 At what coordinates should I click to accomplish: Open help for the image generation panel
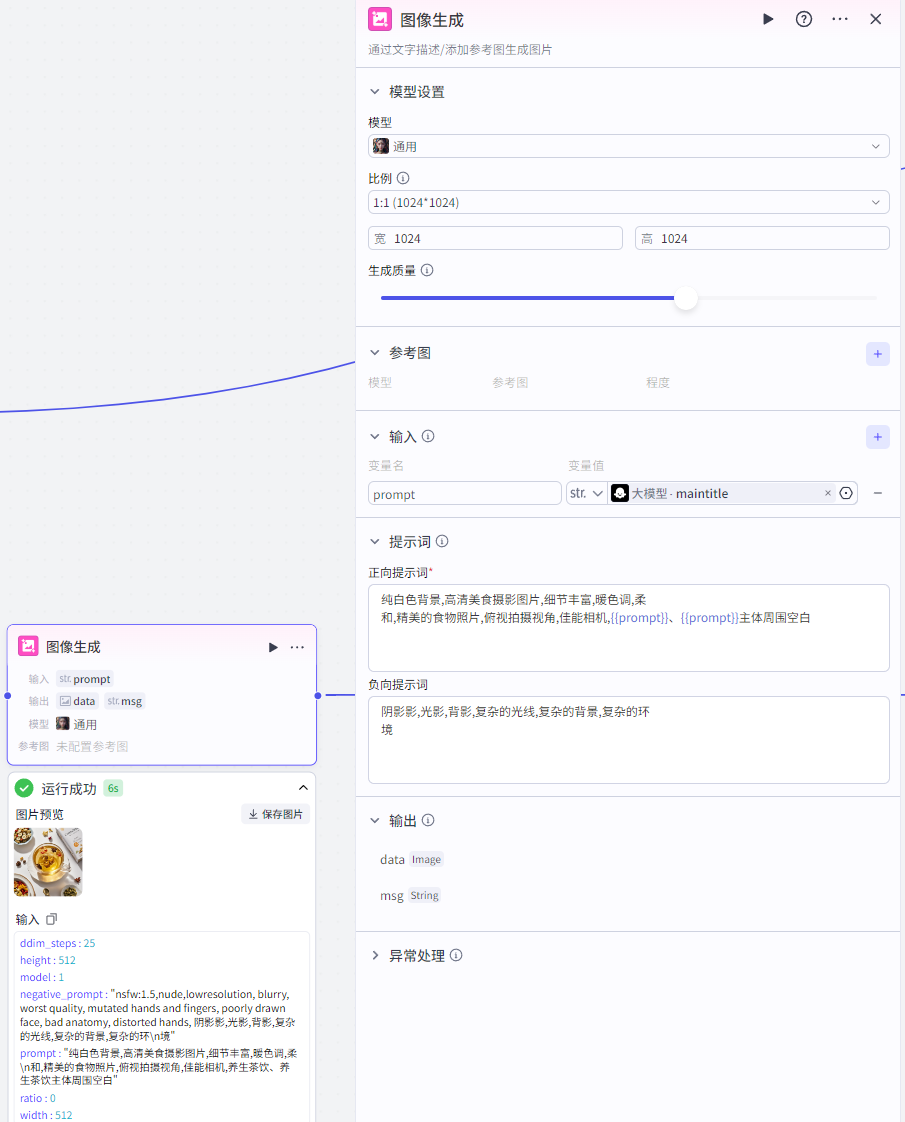803,19
